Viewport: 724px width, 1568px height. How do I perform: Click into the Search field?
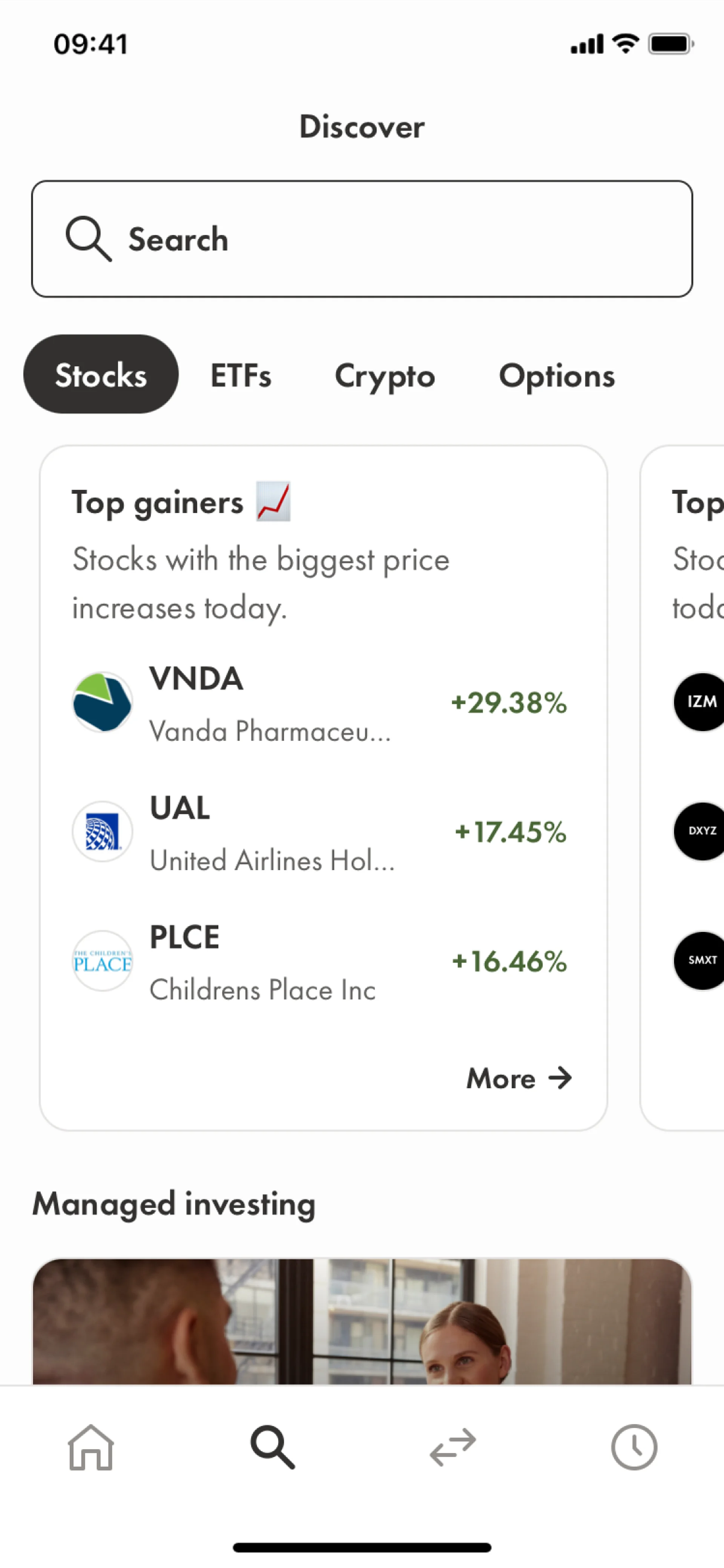point(362,239)
